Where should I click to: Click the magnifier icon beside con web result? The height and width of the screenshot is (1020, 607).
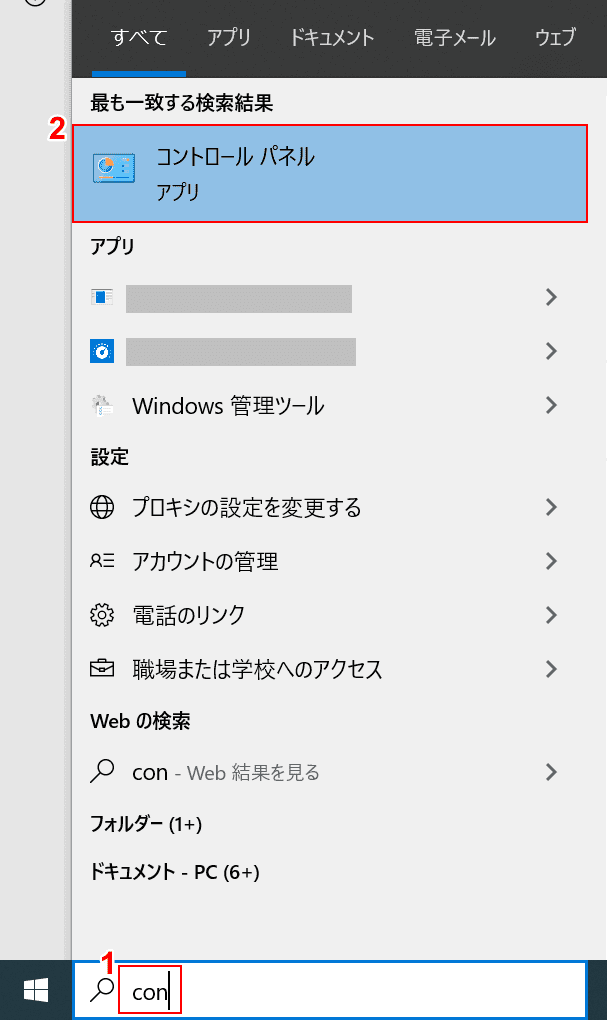click(102, 772)
